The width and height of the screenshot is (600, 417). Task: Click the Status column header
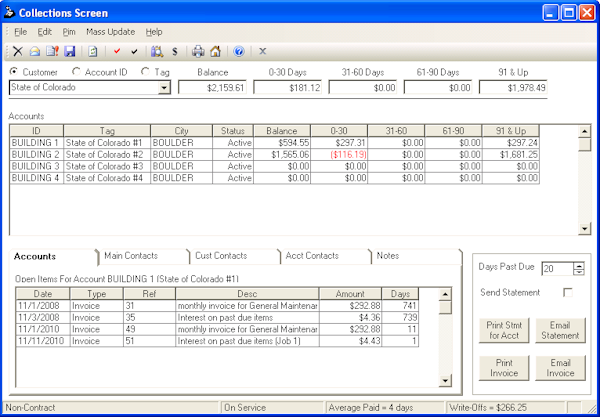click(x=233, y=131)
